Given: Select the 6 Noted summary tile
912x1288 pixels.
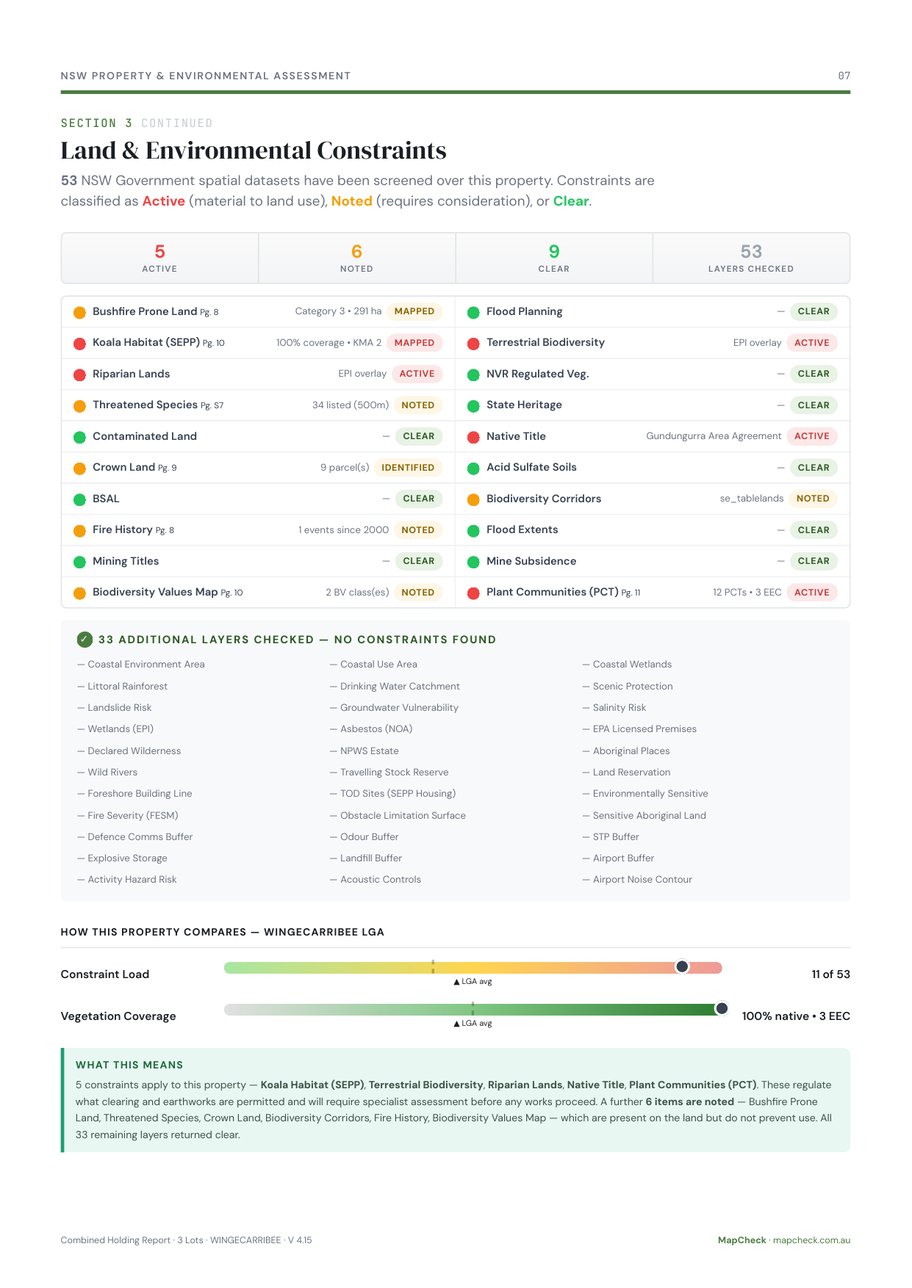Looking at the screenshot, I should click(x=357, y=258).
